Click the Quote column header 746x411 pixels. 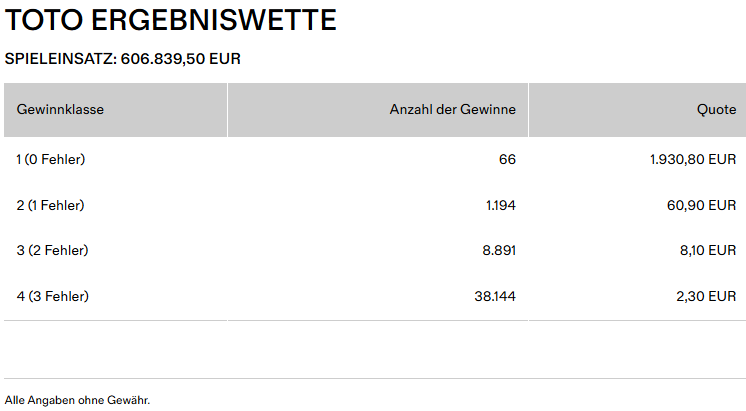click(716, 109)
